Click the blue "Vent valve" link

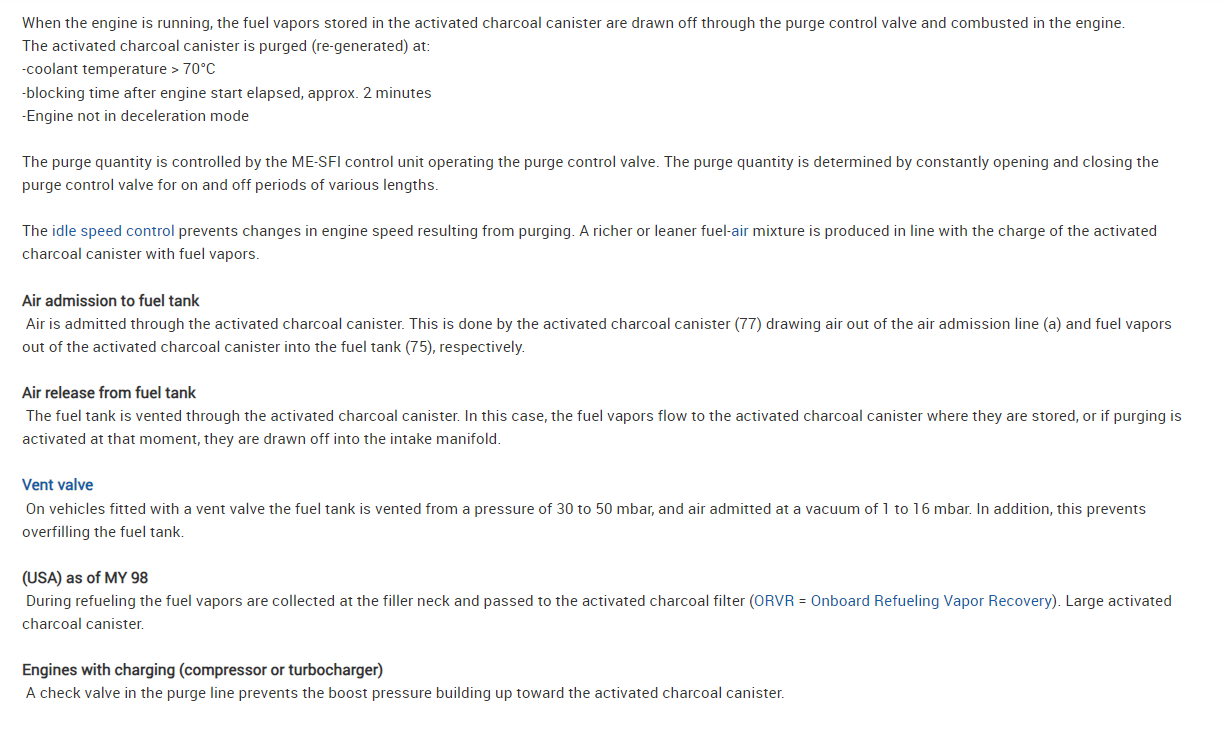point(58,485)
